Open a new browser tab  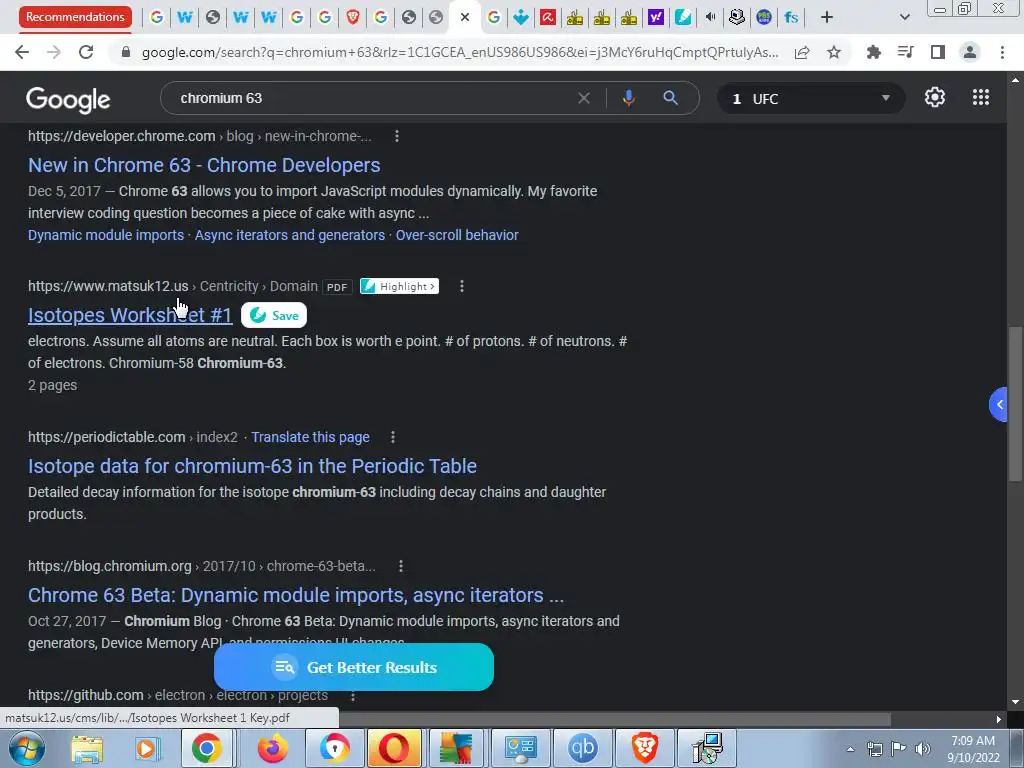827,17
